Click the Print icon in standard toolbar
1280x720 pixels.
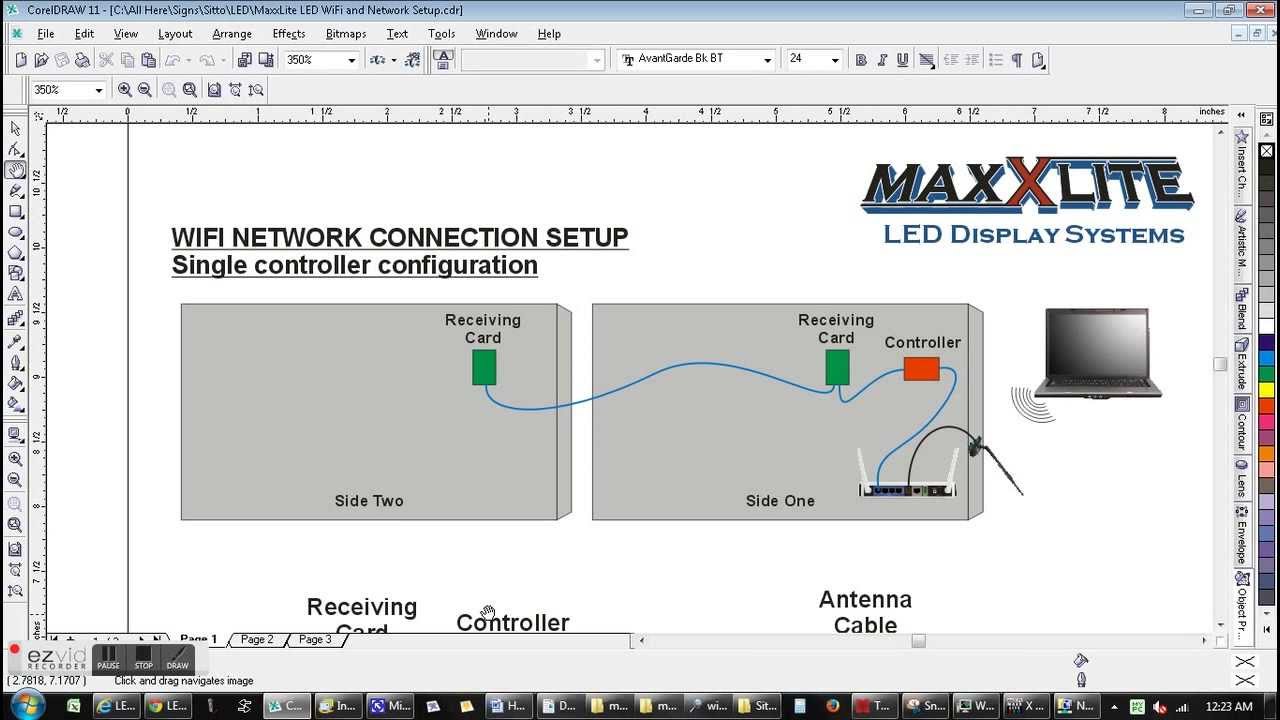[x=83, y=60]
